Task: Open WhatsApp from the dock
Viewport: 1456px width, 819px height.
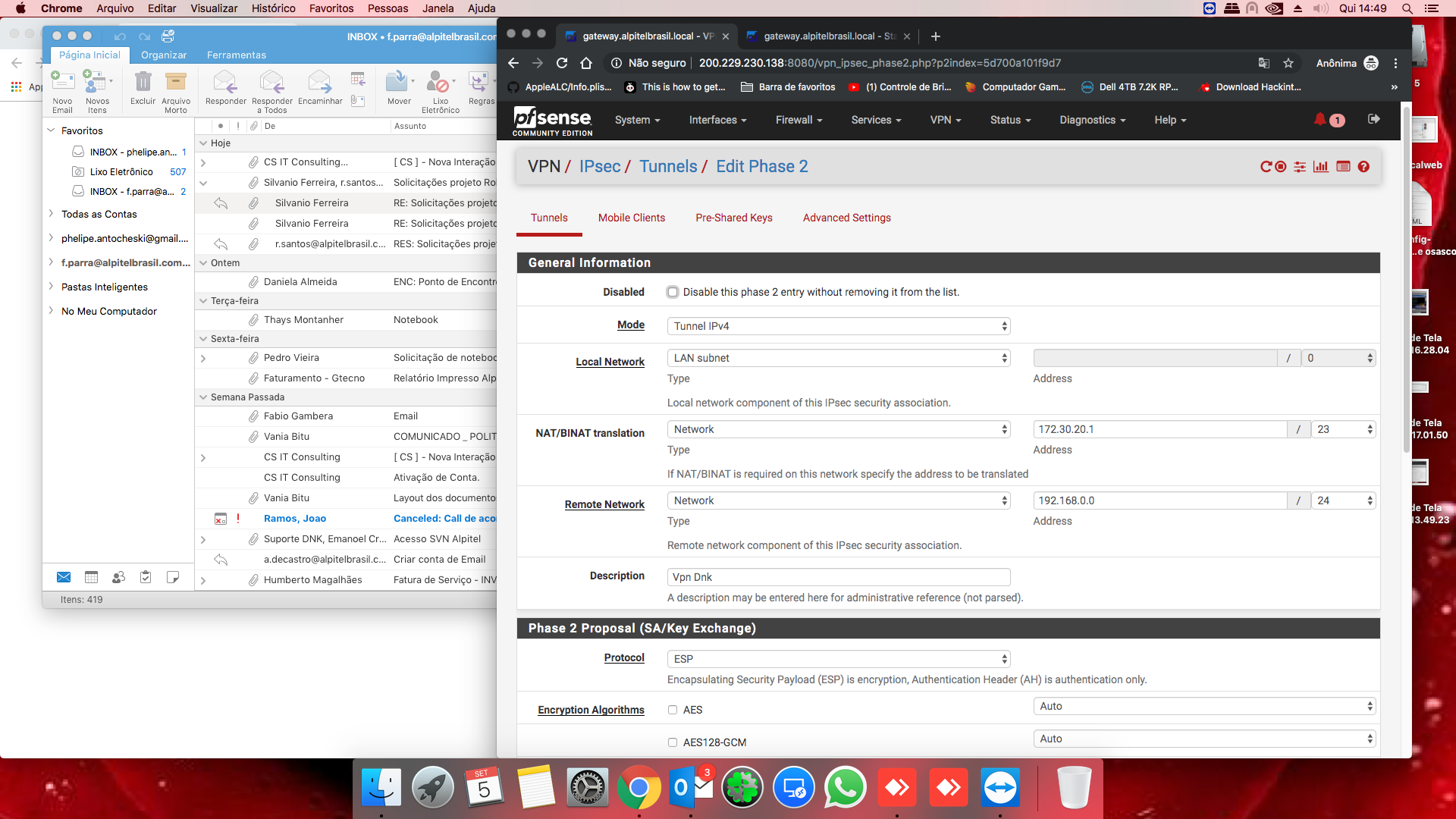Action: coord(845,789)
